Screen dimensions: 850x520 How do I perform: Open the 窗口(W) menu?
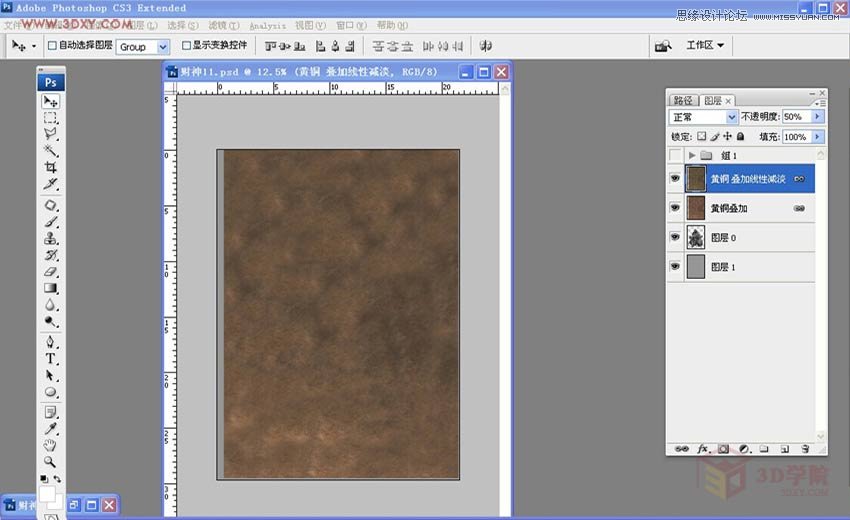point(351,25)
